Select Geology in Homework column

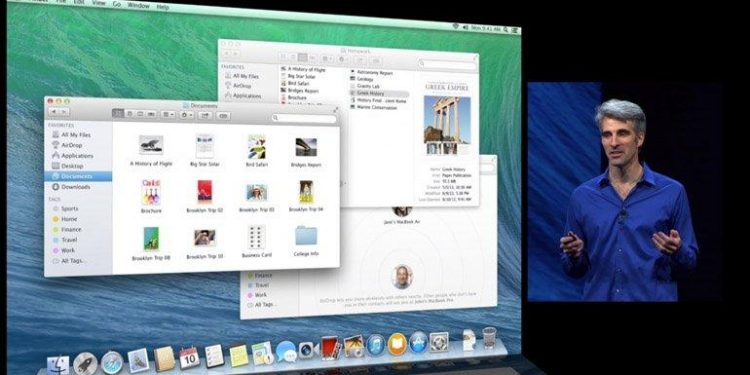pyautogui.click(x=364, y=79)
